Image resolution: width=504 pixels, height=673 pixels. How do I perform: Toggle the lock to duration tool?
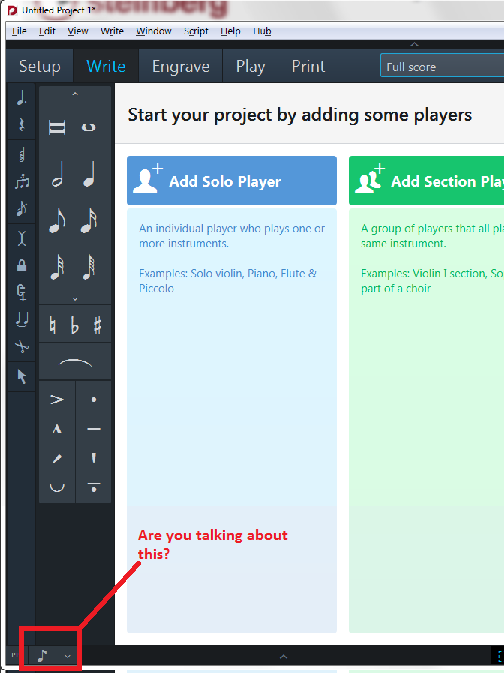point(21,266)
